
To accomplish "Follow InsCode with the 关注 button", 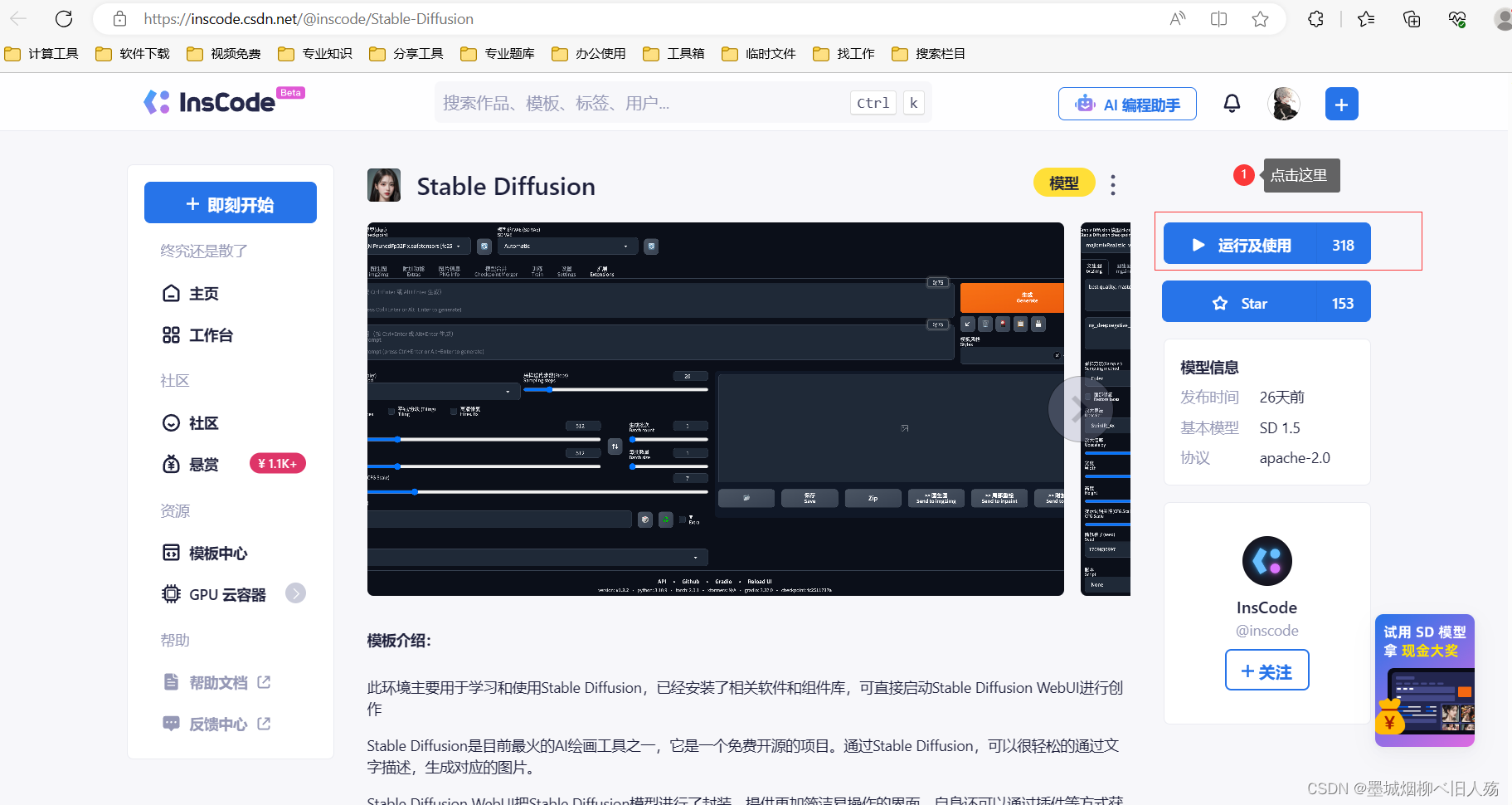I will (1266, 671).
